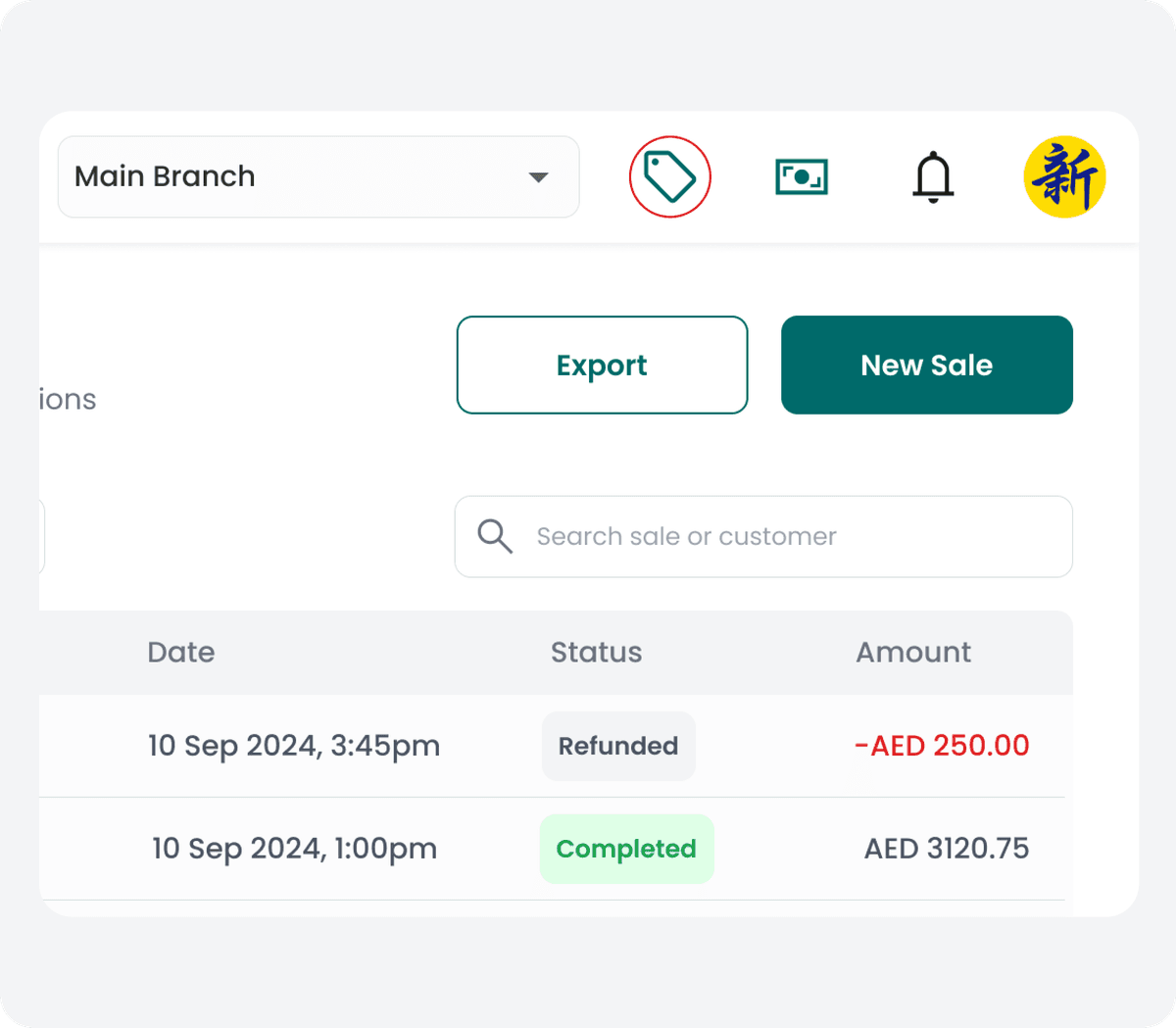This screenshot has width=1176, height=1028.
Task: Click the search sale or customer field
Action: click(x=763, y=536)
